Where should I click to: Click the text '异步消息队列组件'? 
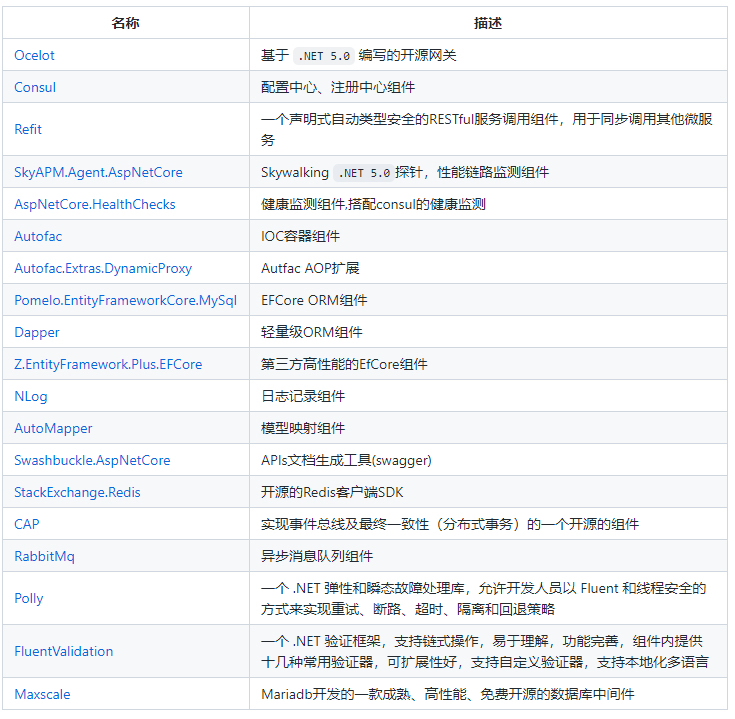coord(317,556)
